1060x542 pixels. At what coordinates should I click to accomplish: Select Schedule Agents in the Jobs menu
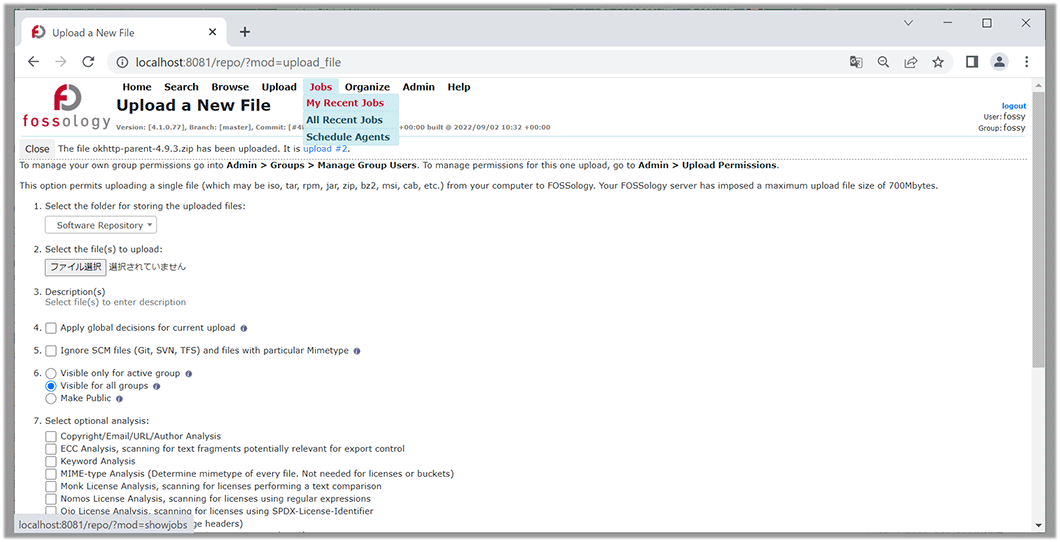348,137
